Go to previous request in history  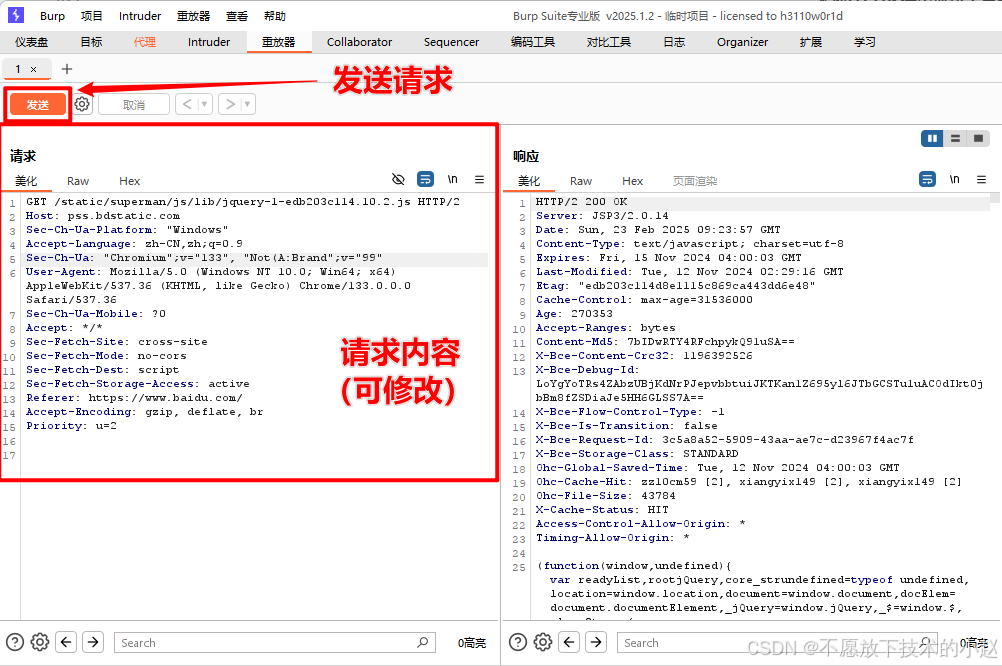coord(187,104)
